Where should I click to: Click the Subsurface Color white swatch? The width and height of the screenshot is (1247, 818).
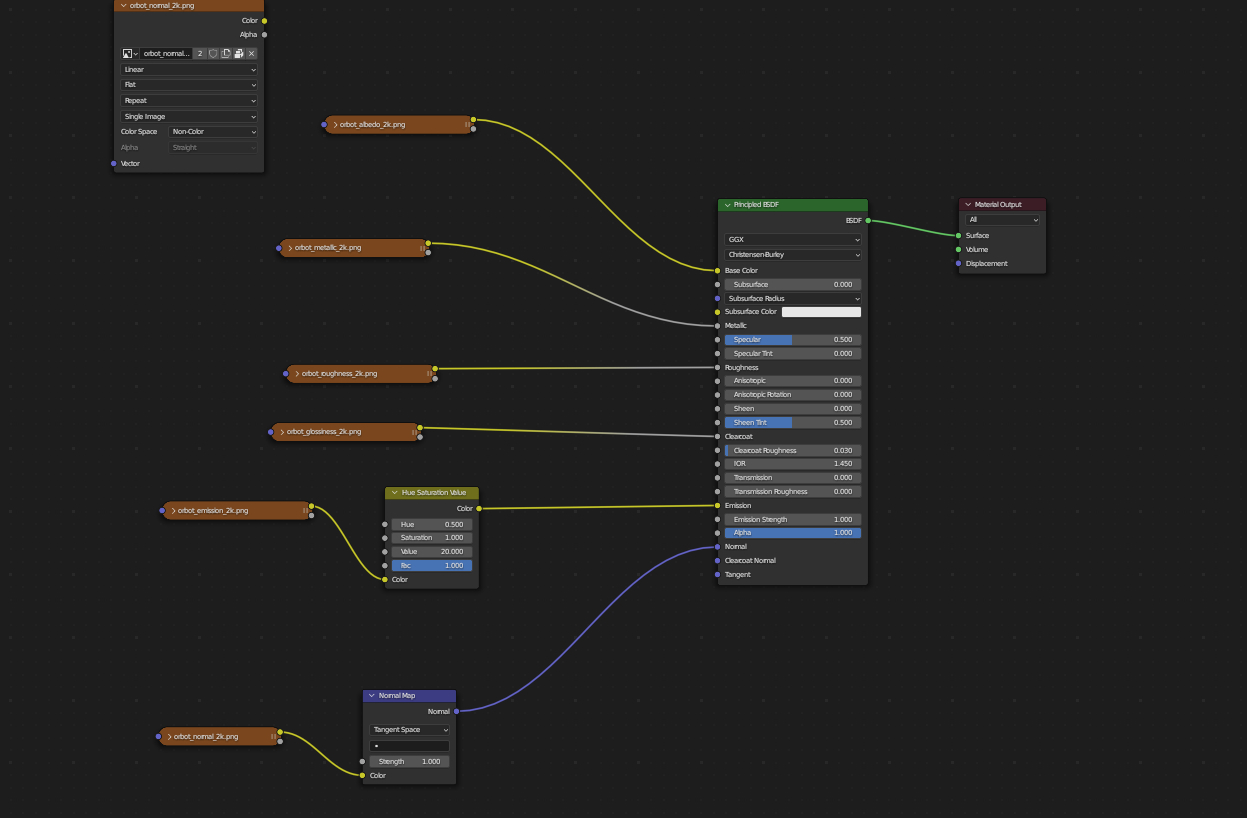[x=821, y=312]
